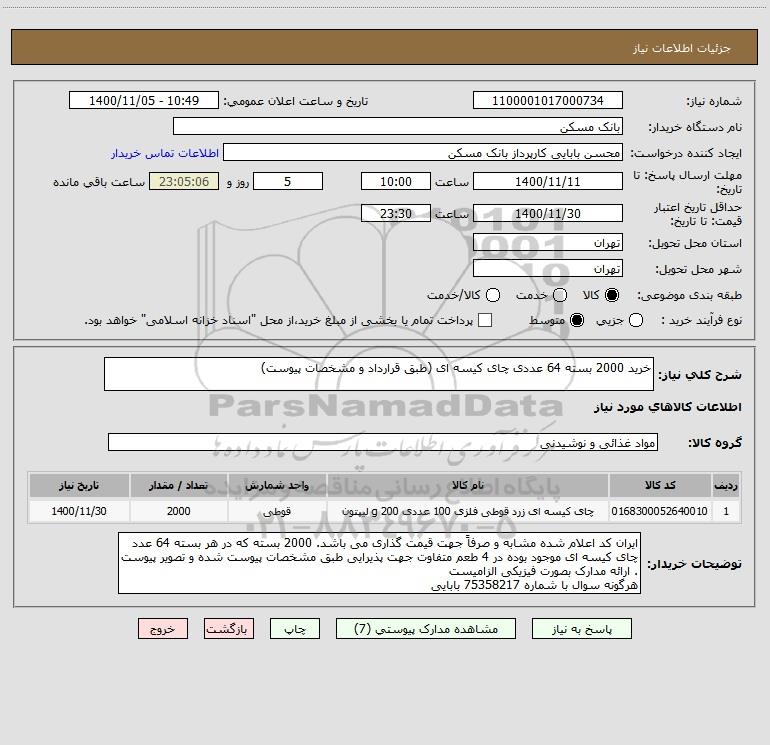The width and height of the screenshot is (770, 745).
Task: Click the اطلاعات کالاهای مورد نیاز heading
Action: click(667, 407)
